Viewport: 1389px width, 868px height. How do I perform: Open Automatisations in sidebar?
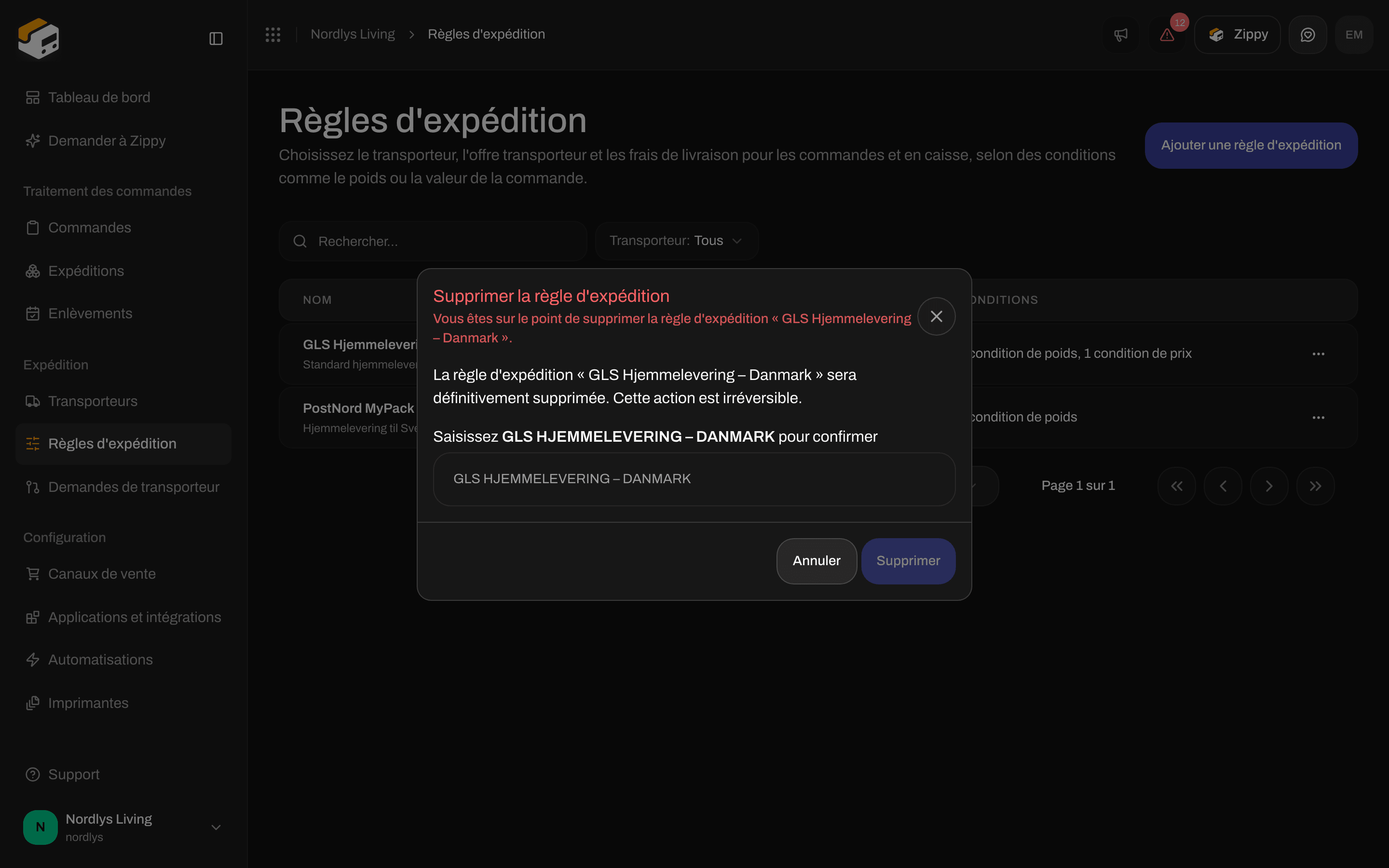click(123, 660)
